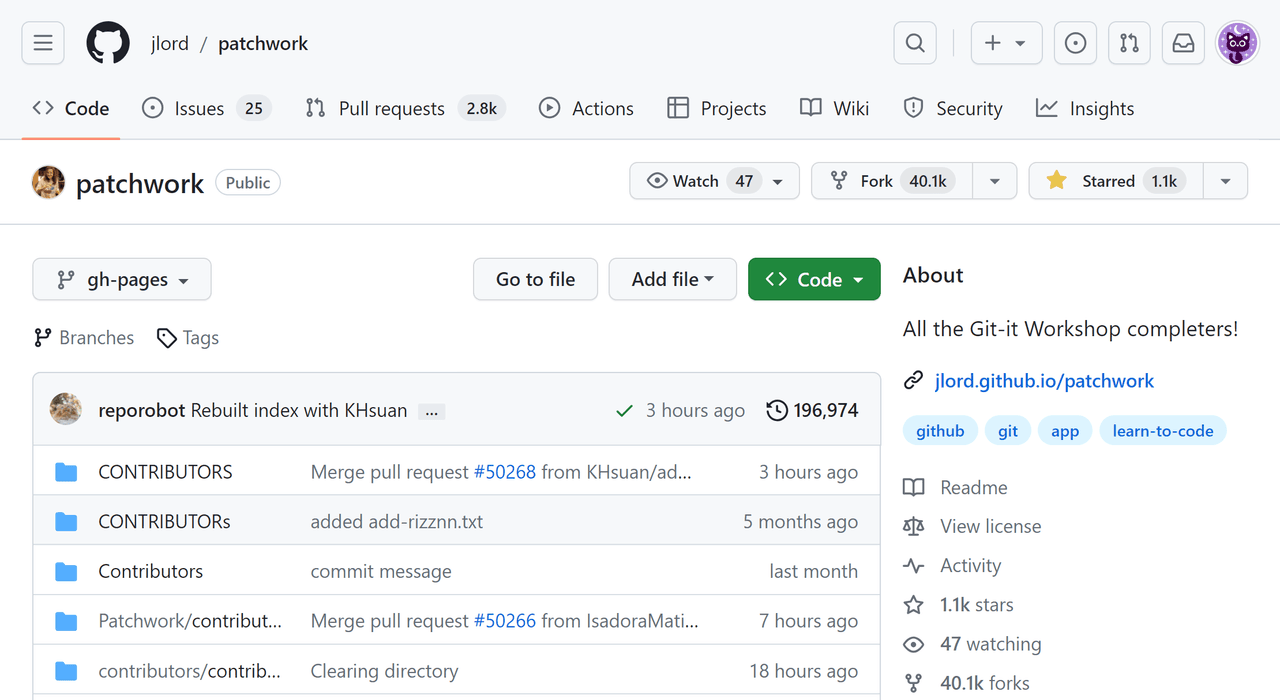
Task: Open the hamburger navigation menu
Action: coord(43,43)
